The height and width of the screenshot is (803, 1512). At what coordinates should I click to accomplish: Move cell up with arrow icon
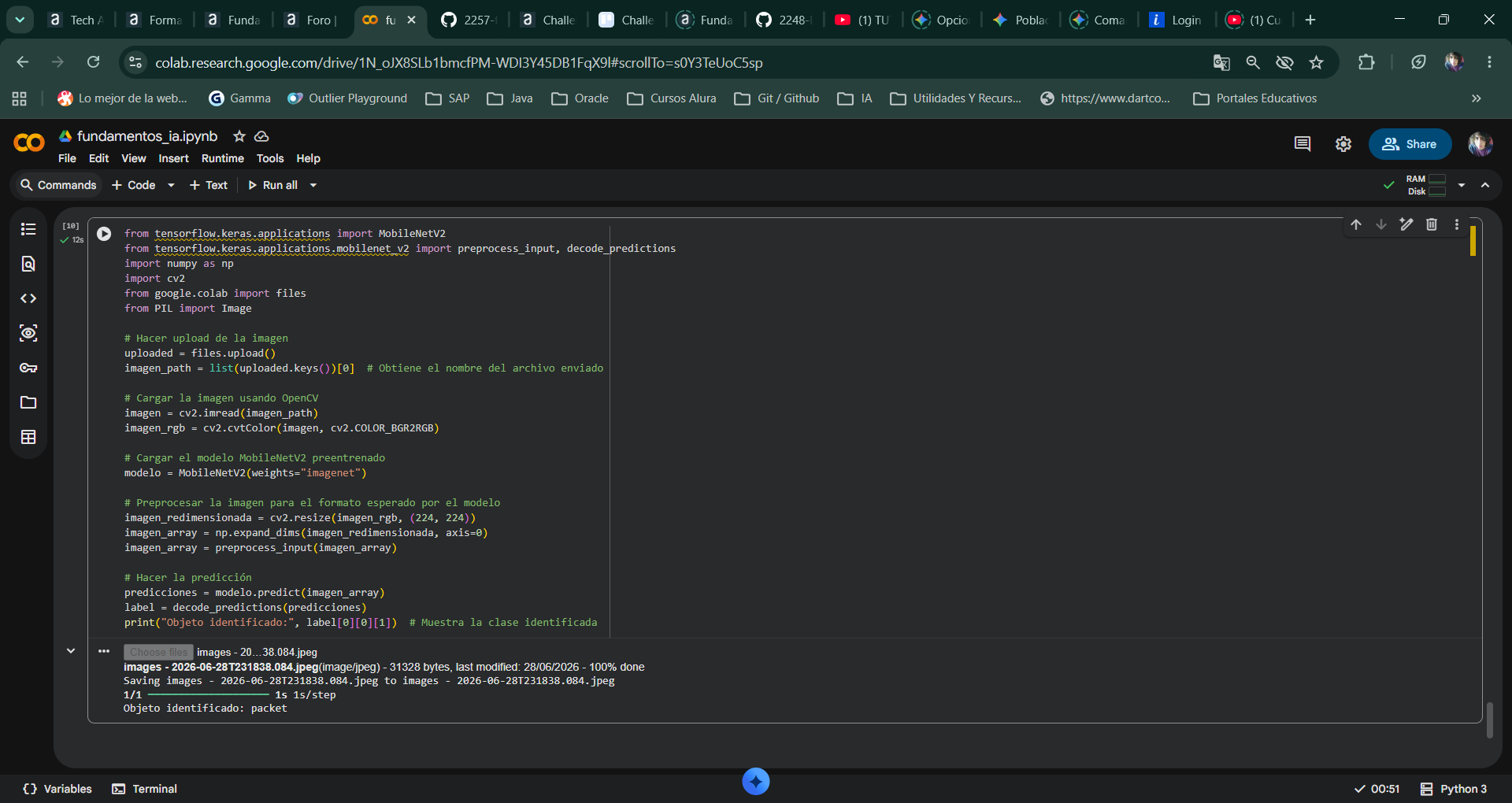click(1356, 224)
